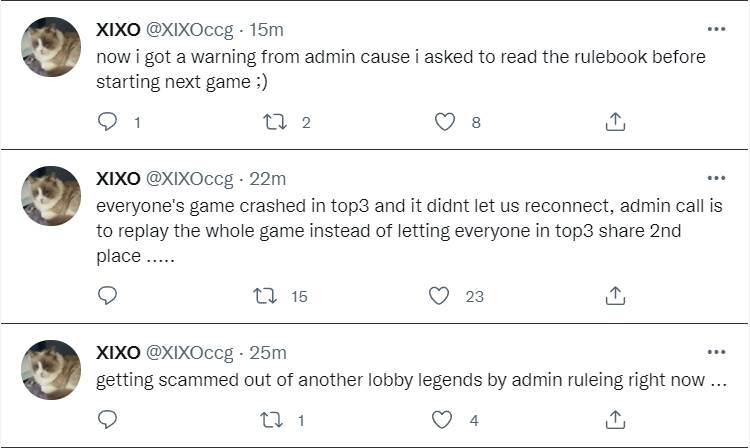Reply to the rulebook warning tweet
This screenshot has height=448, width=750.
pos(107,122)
